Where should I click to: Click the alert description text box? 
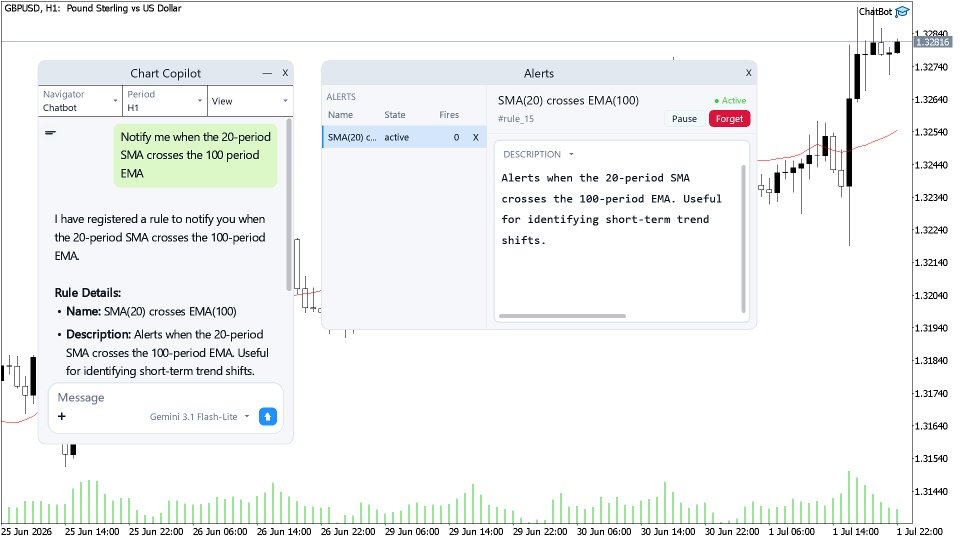pyautogui.click(x=621, y=231)
